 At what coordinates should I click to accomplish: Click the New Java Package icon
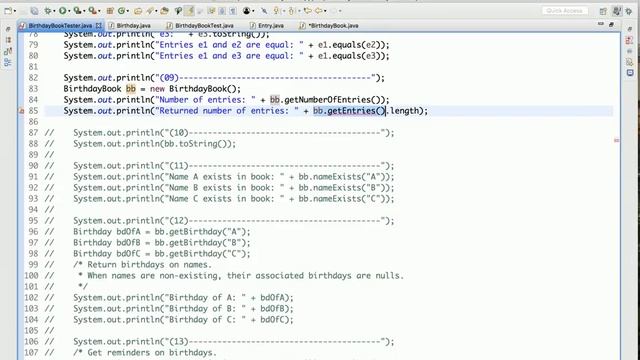coord(110,11)
